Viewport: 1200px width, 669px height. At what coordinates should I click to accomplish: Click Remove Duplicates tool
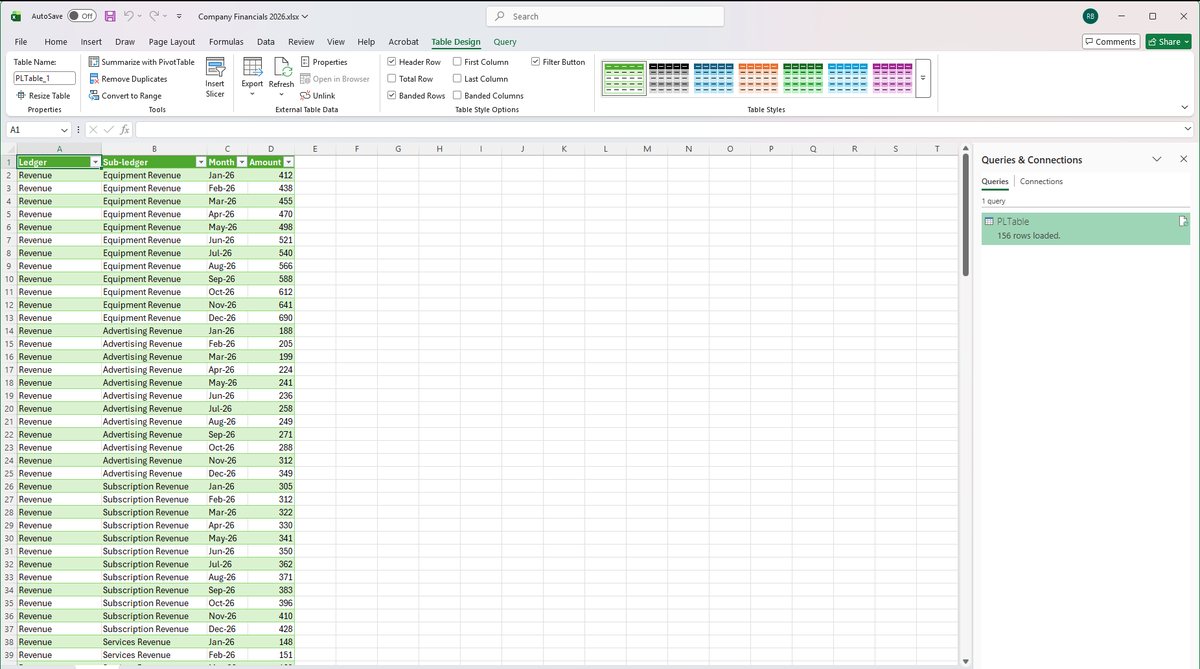point(128,79)
